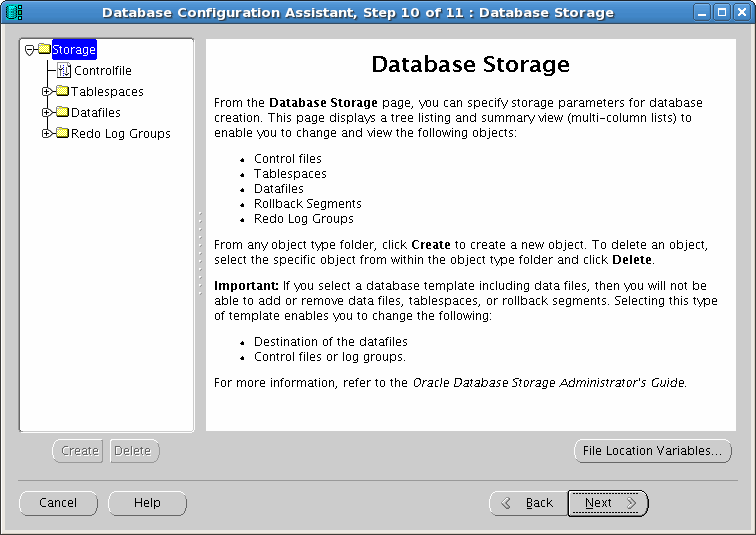Image resolution: width=756 pixels, height=535 pixels.
Task: Click the Redo Log Groups folder icon
Action: 62,134
